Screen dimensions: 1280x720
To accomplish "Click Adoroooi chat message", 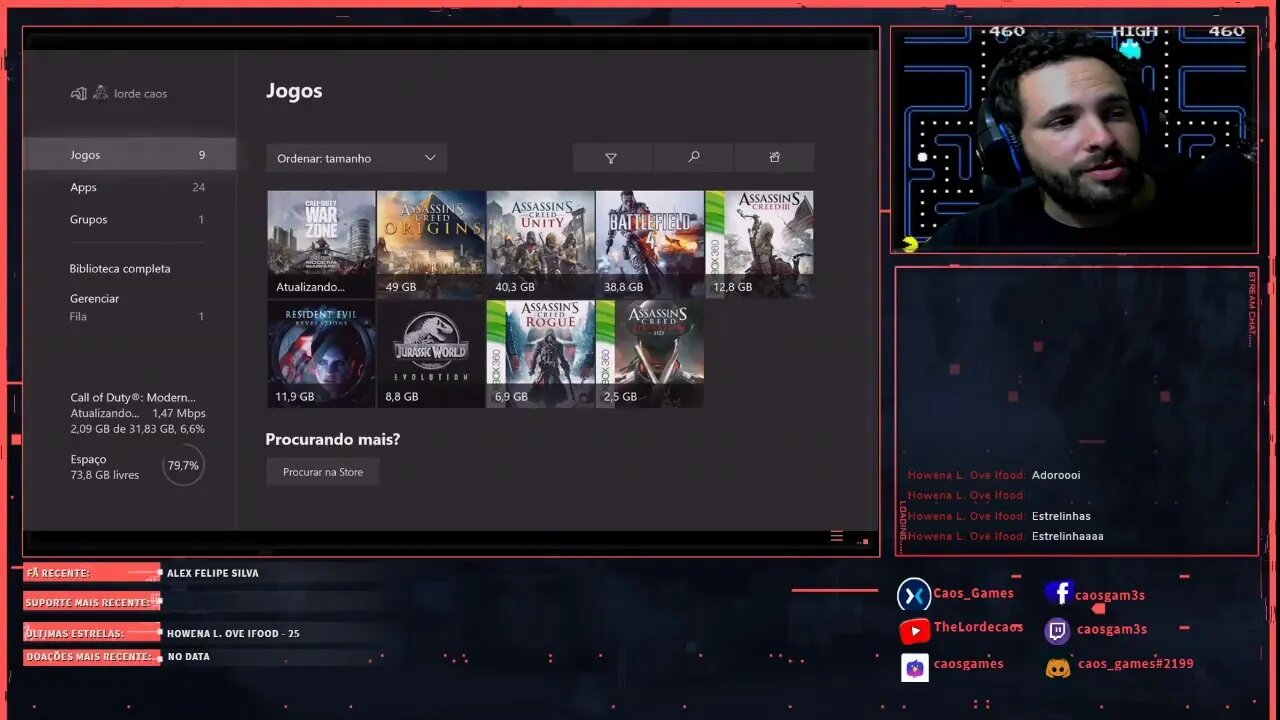I will pos(1056,475).
